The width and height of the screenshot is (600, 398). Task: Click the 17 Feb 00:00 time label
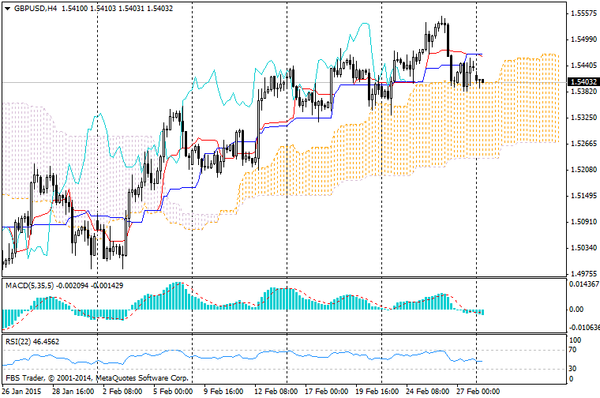pos(326,391)
